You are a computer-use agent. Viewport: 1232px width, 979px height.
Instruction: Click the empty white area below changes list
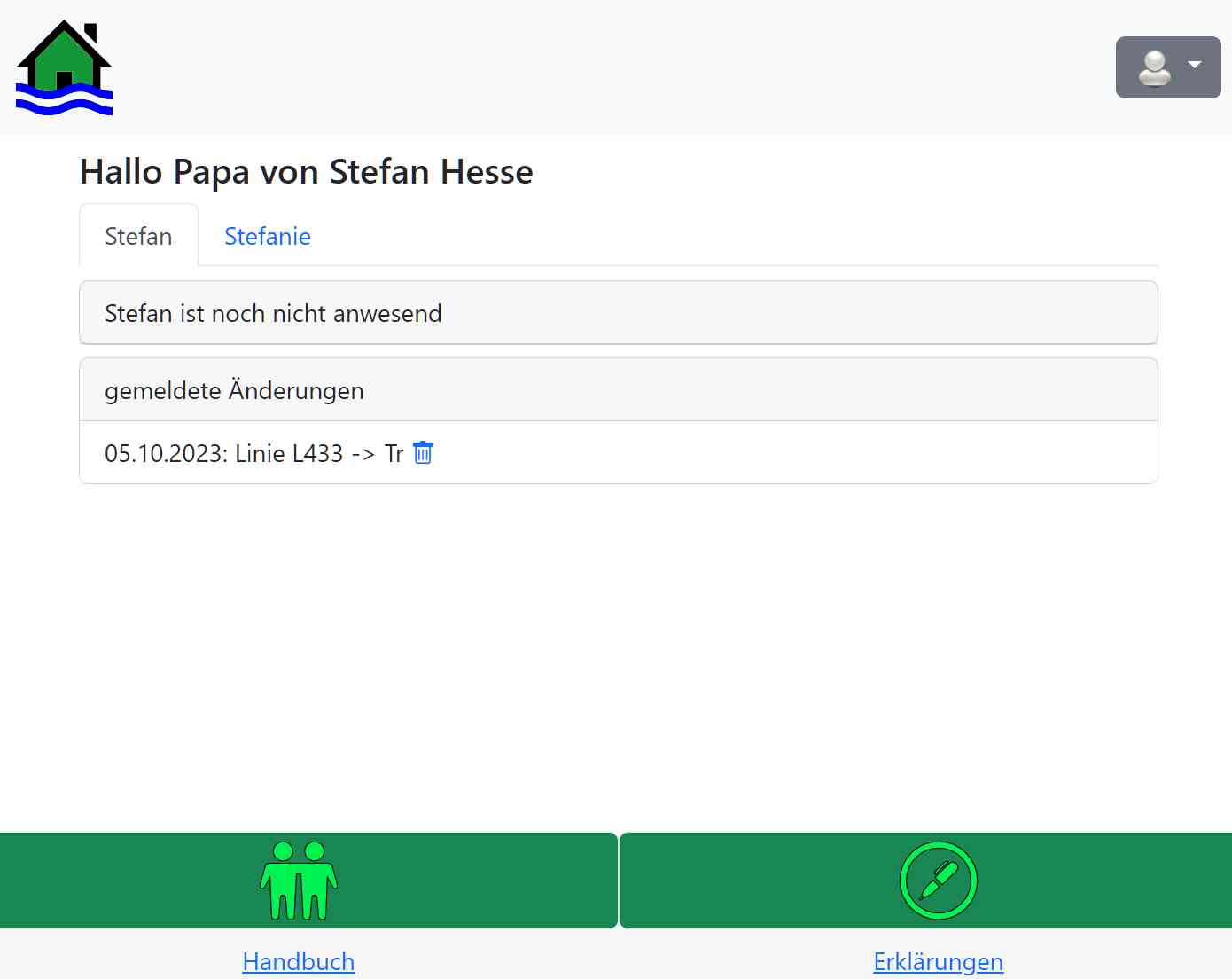[618, 656]
